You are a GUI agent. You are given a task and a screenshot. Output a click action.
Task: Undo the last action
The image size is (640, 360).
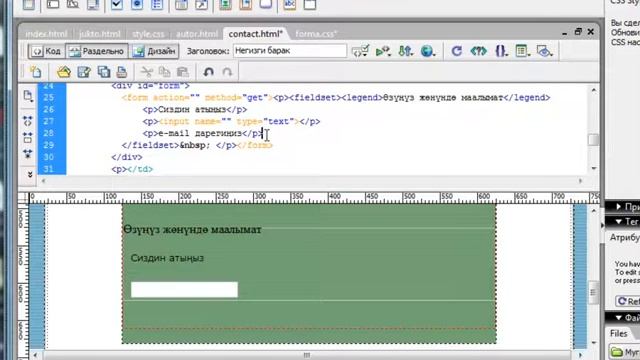click(x=209, y=72)
